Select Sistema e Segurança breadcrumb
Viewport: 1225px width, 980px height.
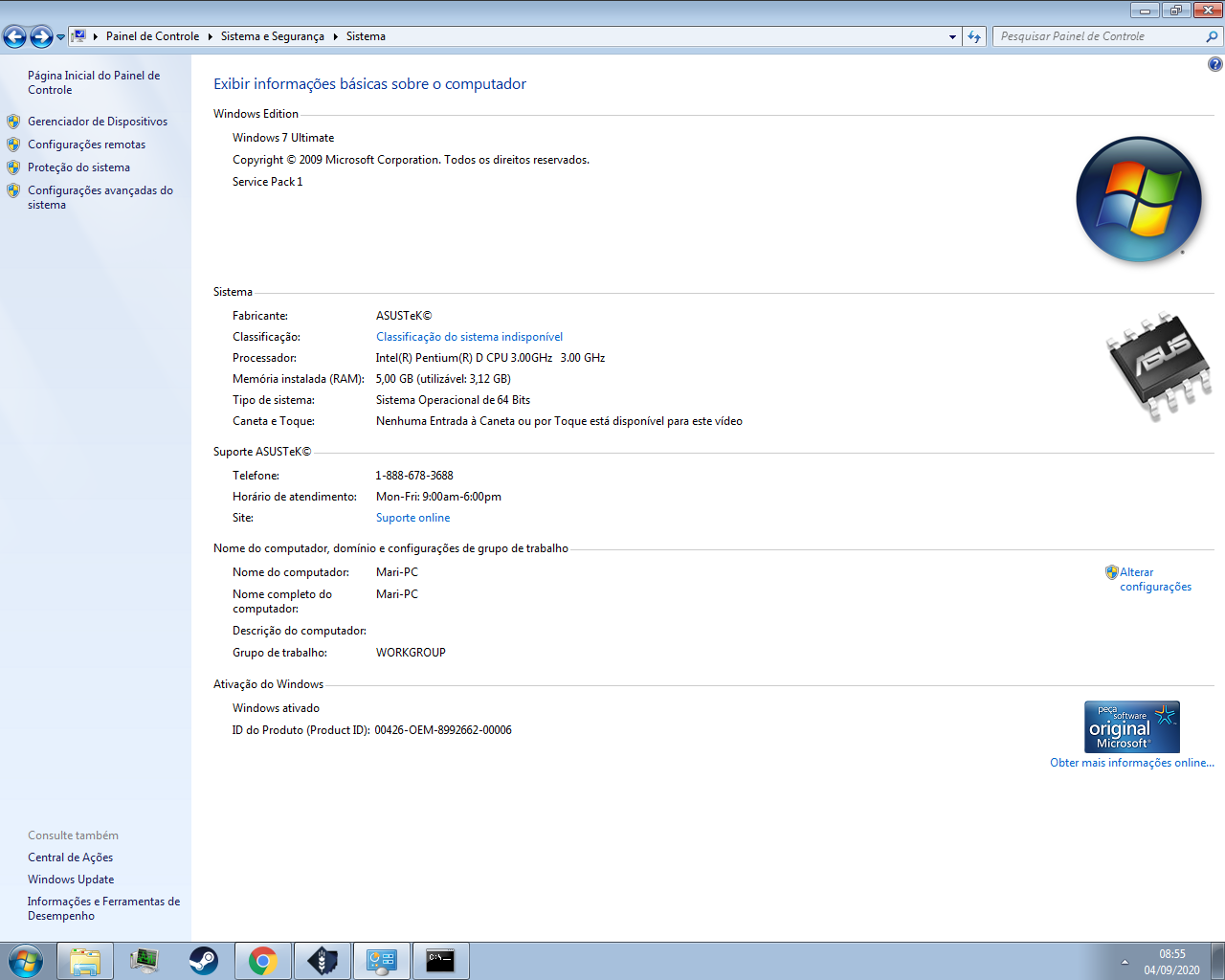(273, 36)
